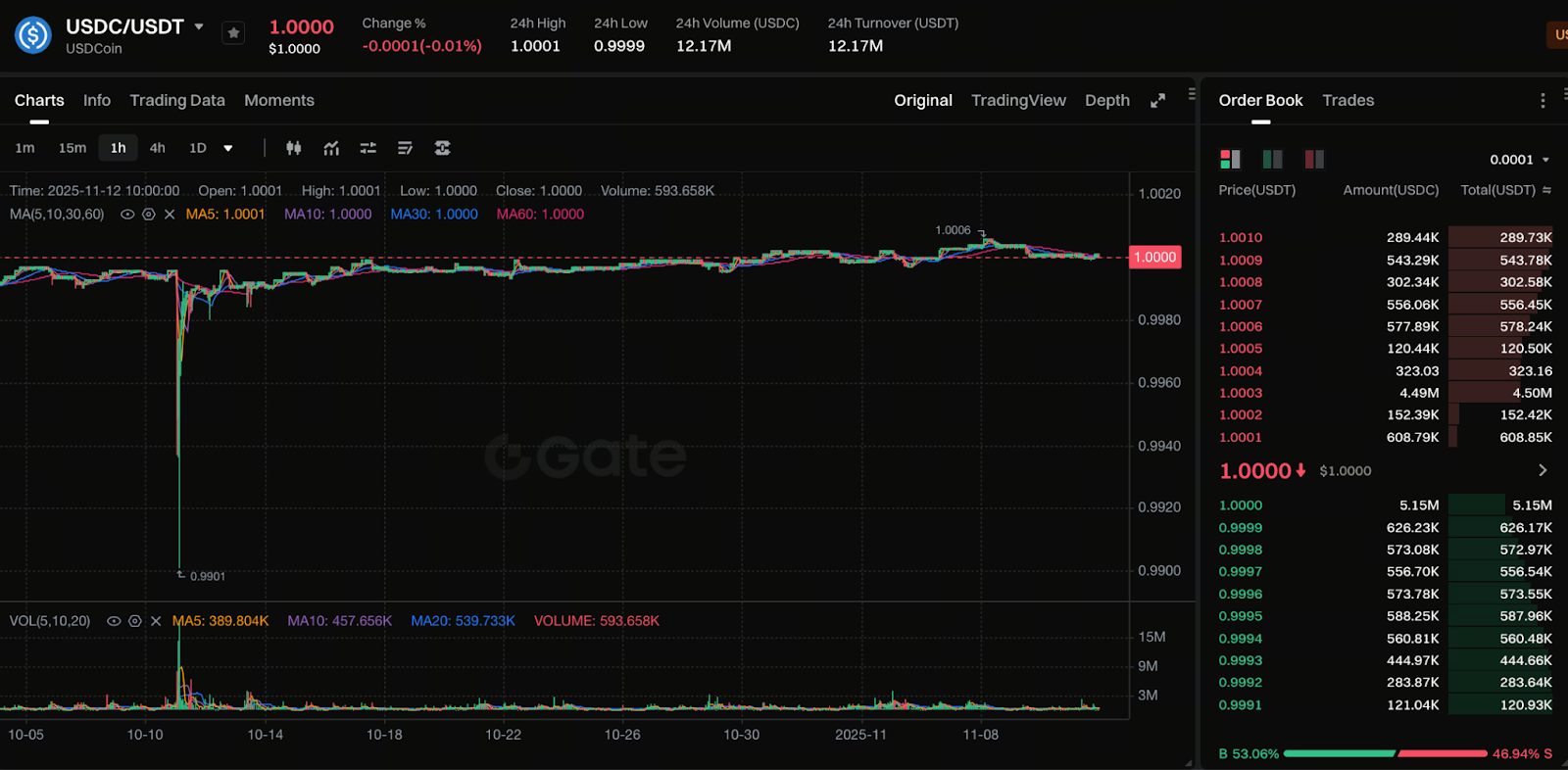The image size is (1568, 770).
Task: Click the VOLUME: 593.658K legend value
Action: 597,621
